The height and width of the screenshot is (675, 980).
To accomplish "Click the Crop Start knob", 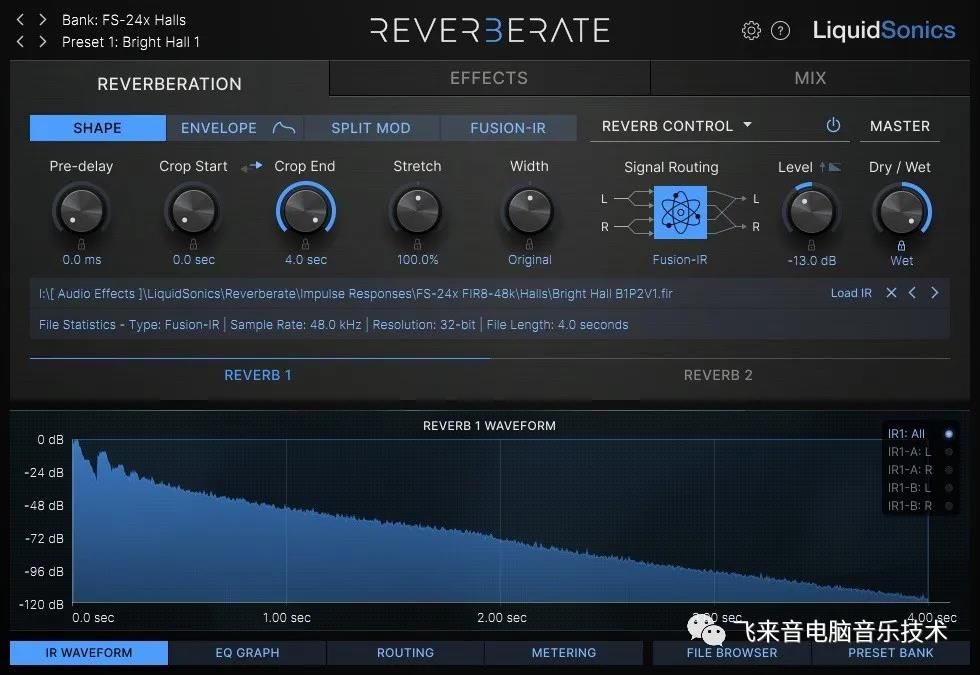I will tap(193, 211).
